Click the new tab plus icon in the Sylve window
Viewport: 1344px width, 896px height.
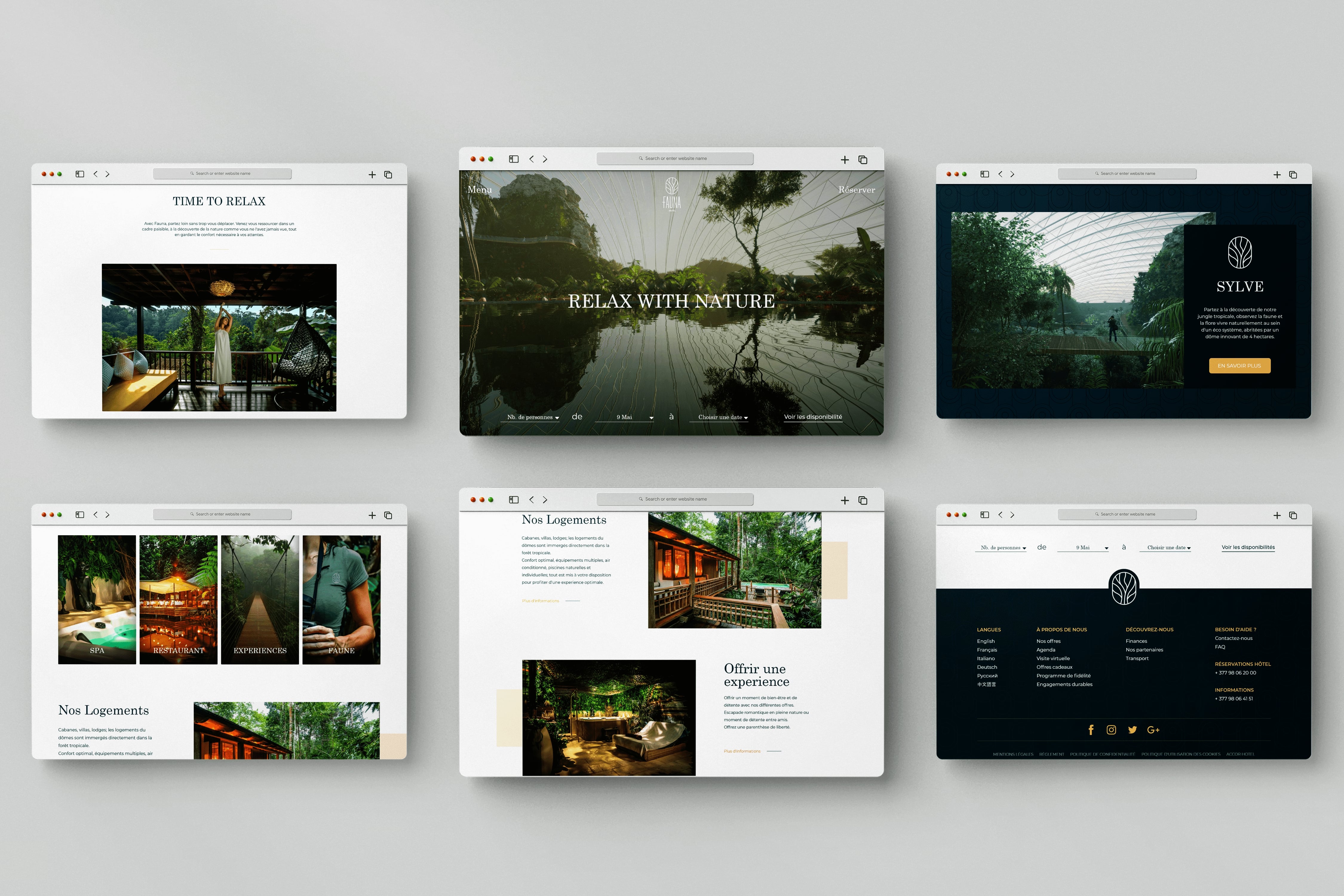1277,174
